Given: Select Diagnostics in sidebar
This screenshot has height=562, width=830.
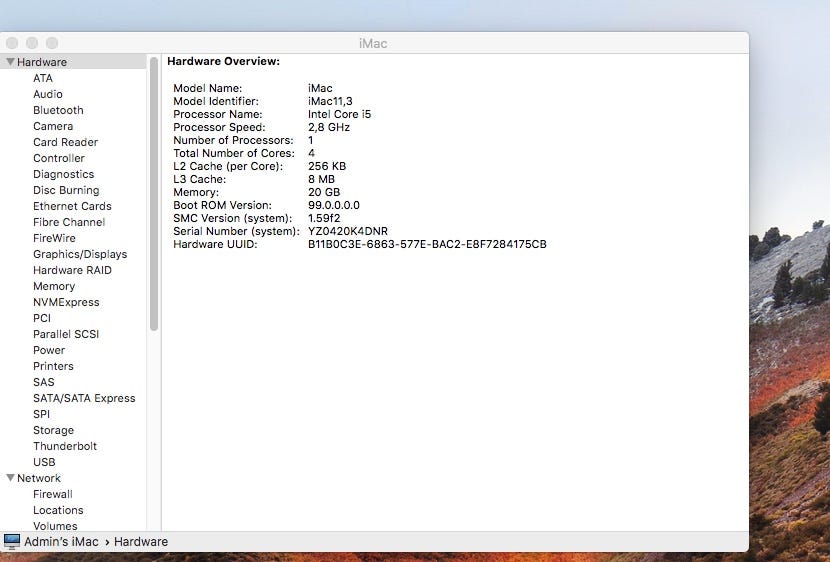Looking at the screenshot, I should click(x=64, y=174).
